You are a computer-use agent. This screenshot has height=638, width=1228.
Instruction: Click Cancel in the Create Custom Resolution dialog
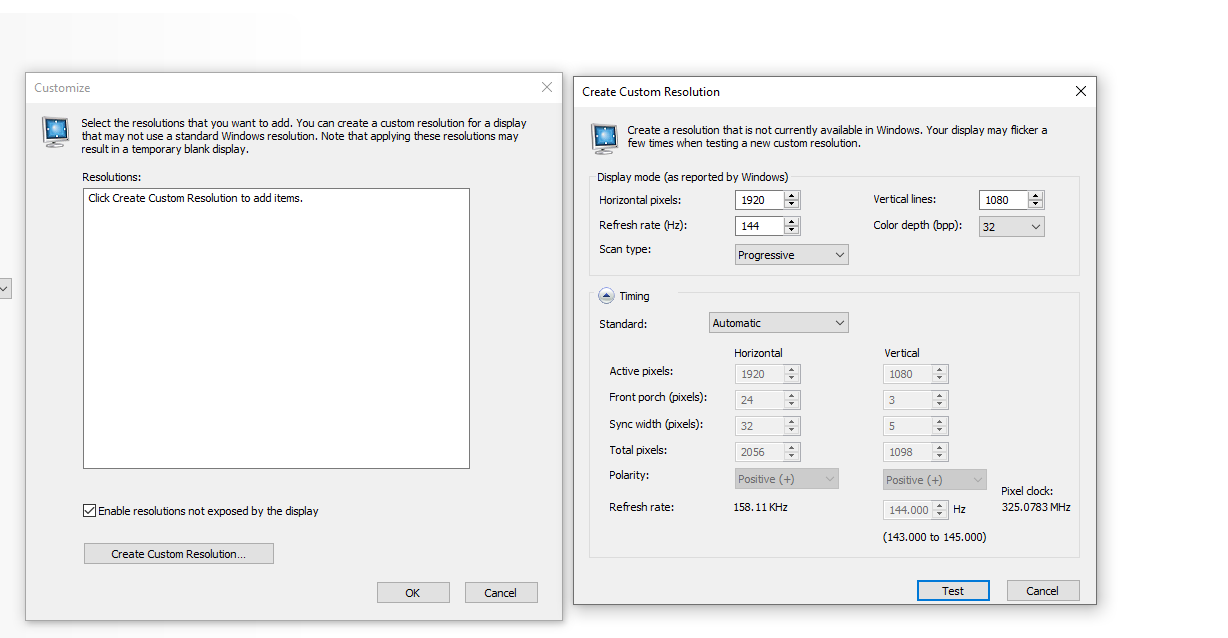point(1043,590)
